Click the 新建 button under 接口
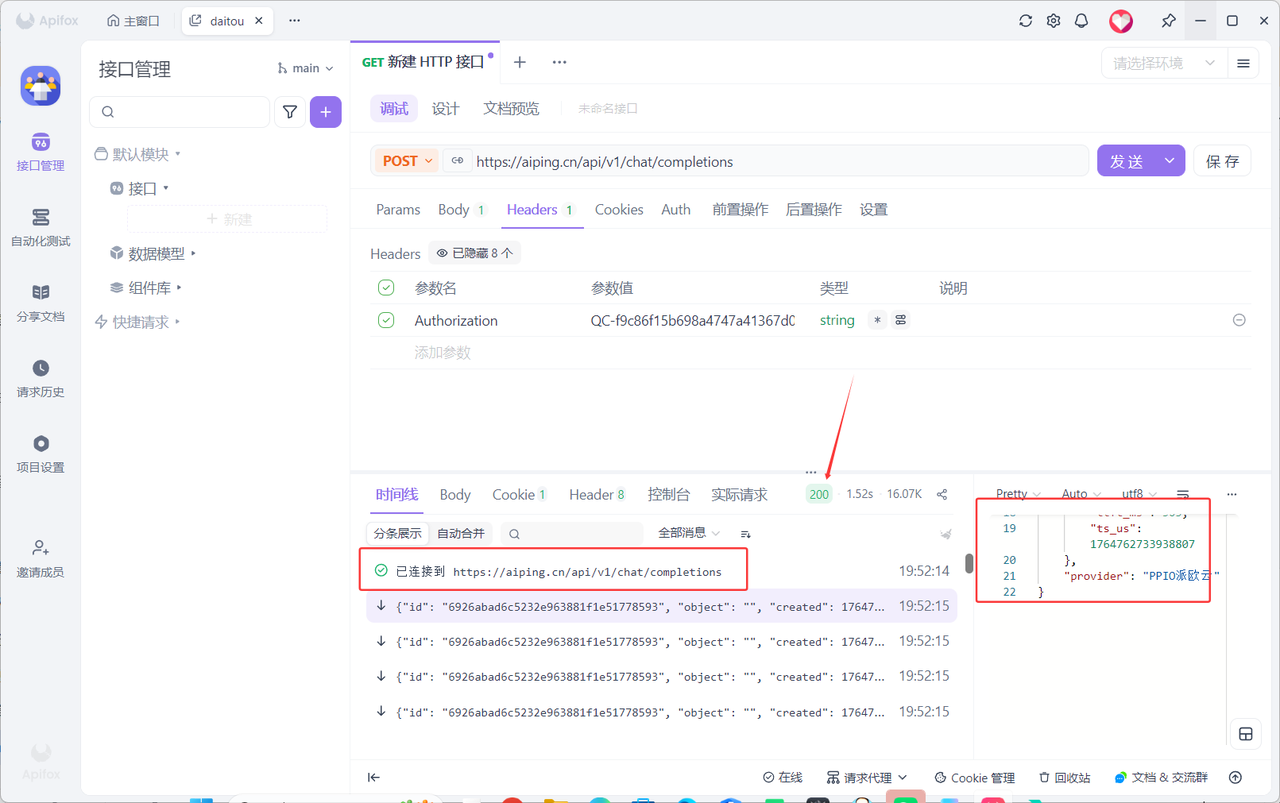This screenshot has width=1280, height=803. [227, 219]
